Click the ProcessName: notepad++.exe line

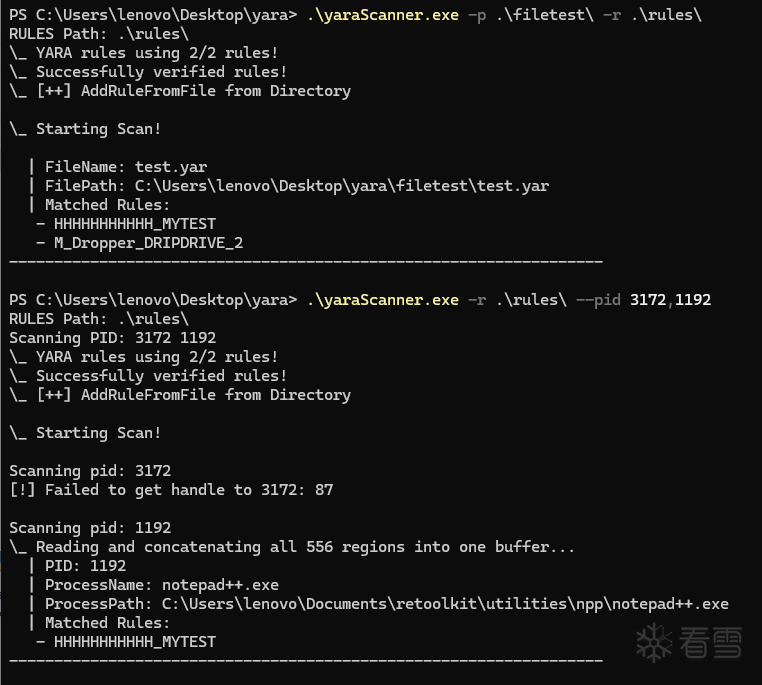(x=161, y=585)
